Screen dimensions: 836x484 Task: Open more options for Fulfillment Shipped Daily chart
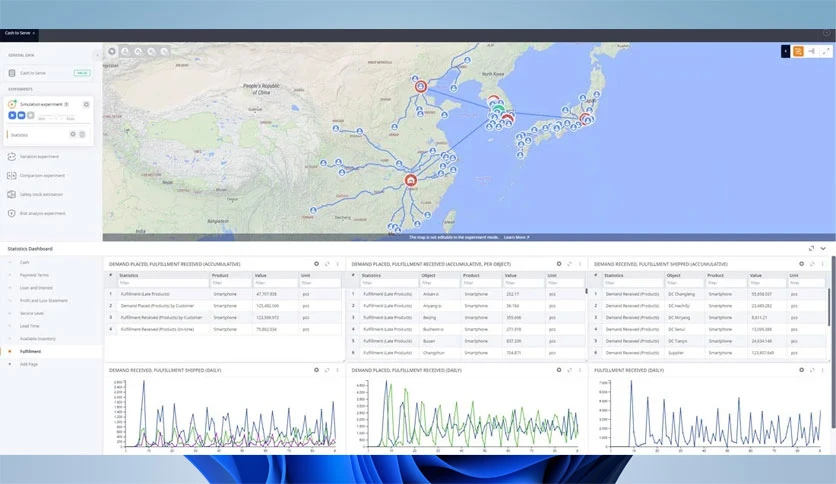(337, 370)
